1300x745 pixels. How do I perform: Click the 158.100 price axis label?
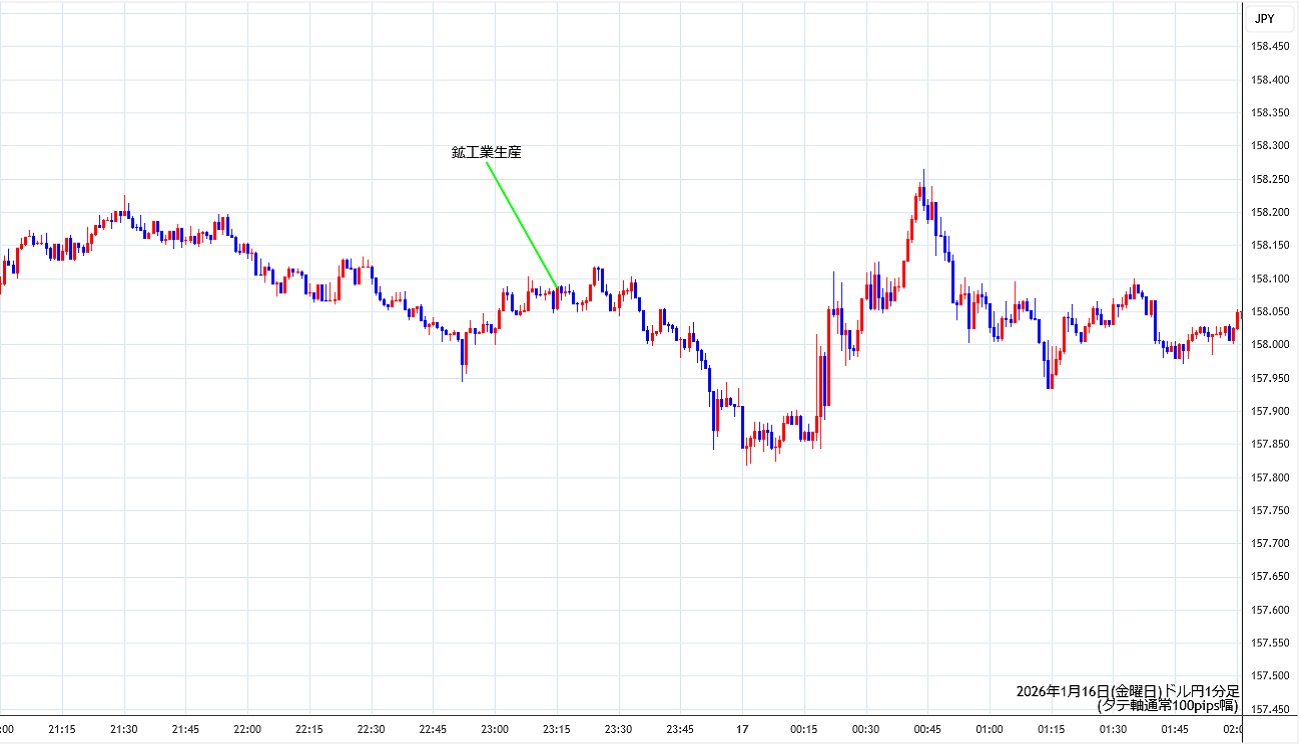point(1268,279)
